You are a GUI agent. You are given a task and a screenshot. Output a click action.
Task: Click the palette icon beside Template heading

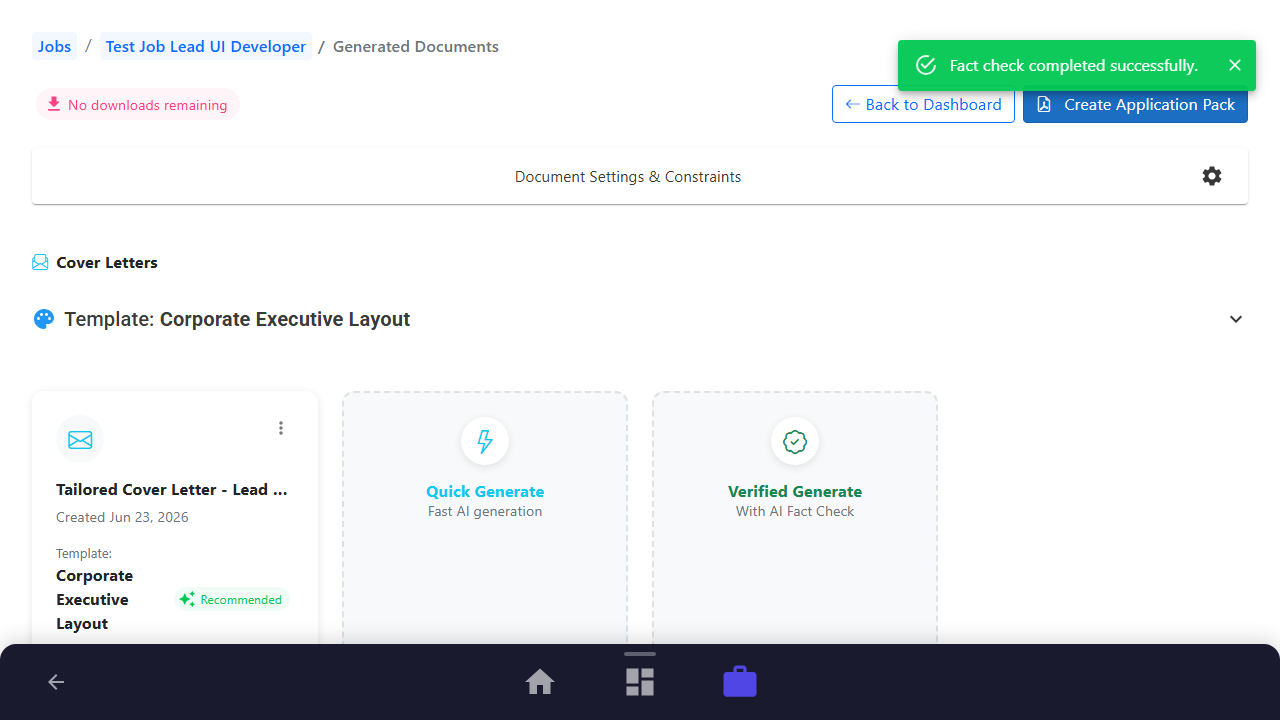[x=43, y=319]
